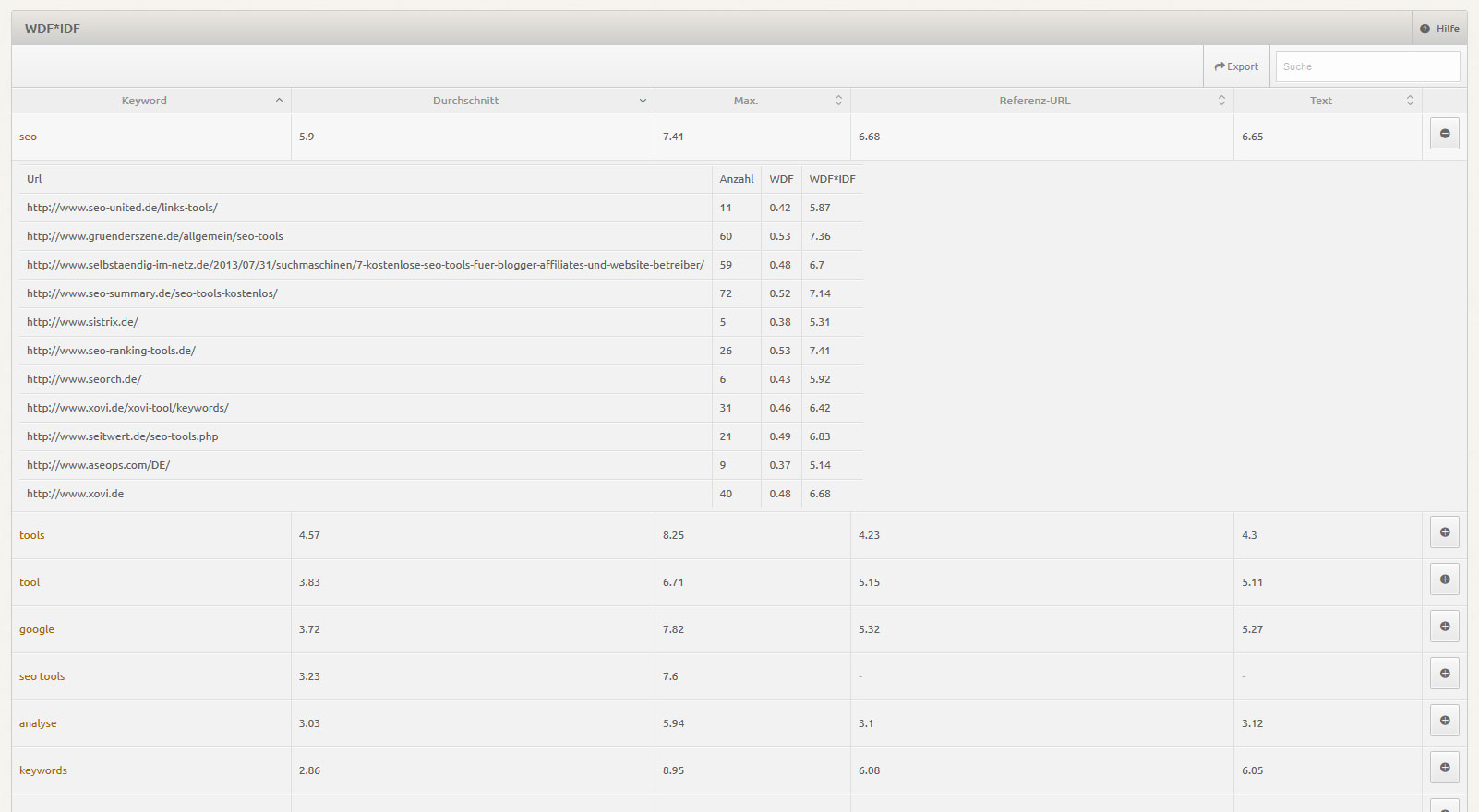Sort table by Referenz-URL column
The image size is (1479, 812).
[1035, 101]
